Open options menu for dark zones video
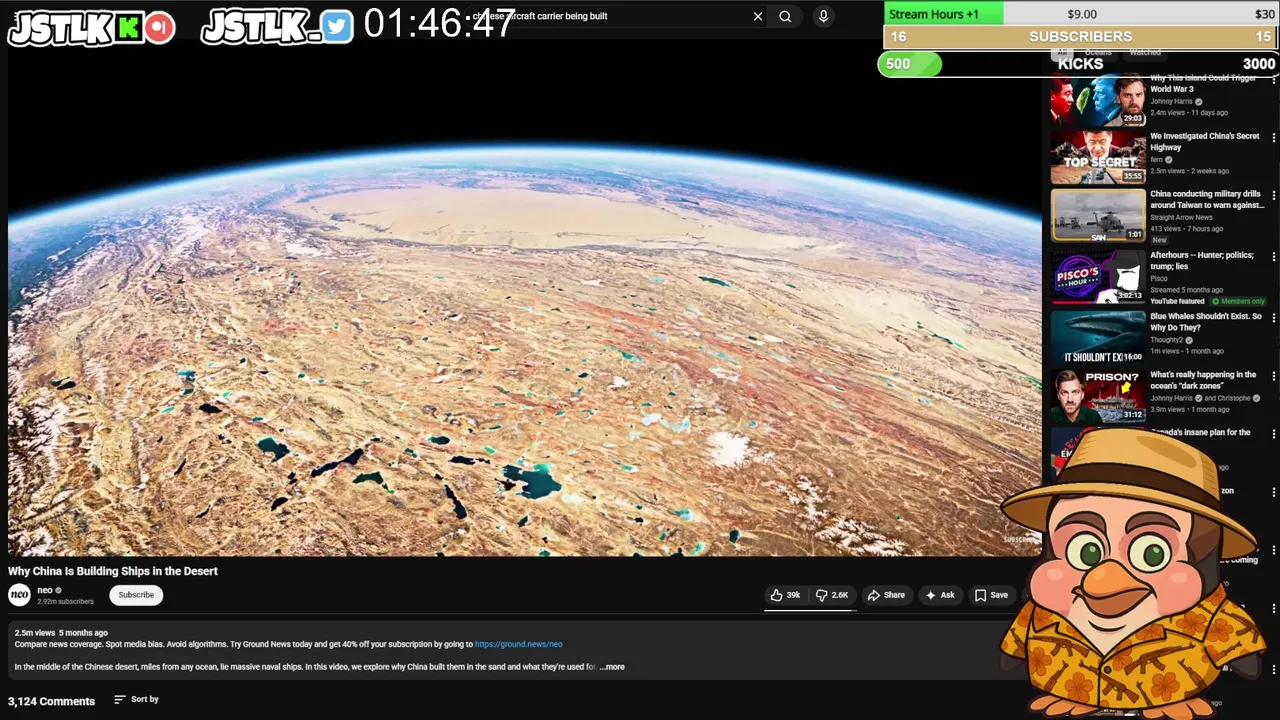This screenshot has height=720, width=1280. pos(1273,376)
